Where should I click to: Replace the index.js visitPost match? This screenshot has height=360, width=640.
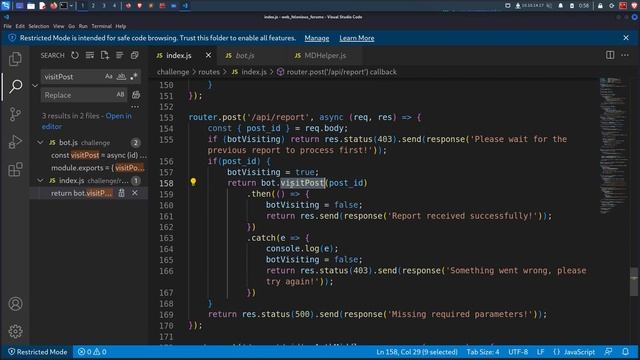coord(121,193)
